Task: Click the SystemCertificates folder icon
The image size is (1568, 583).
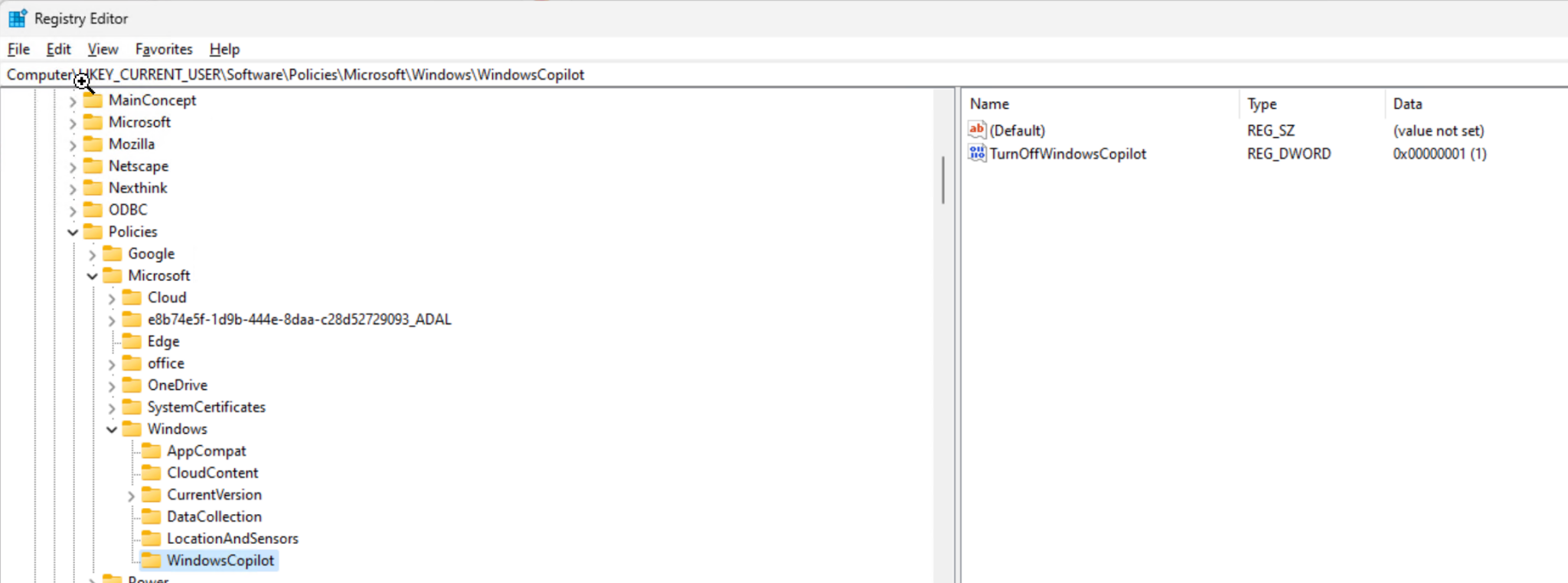Action: click(132, 407)
